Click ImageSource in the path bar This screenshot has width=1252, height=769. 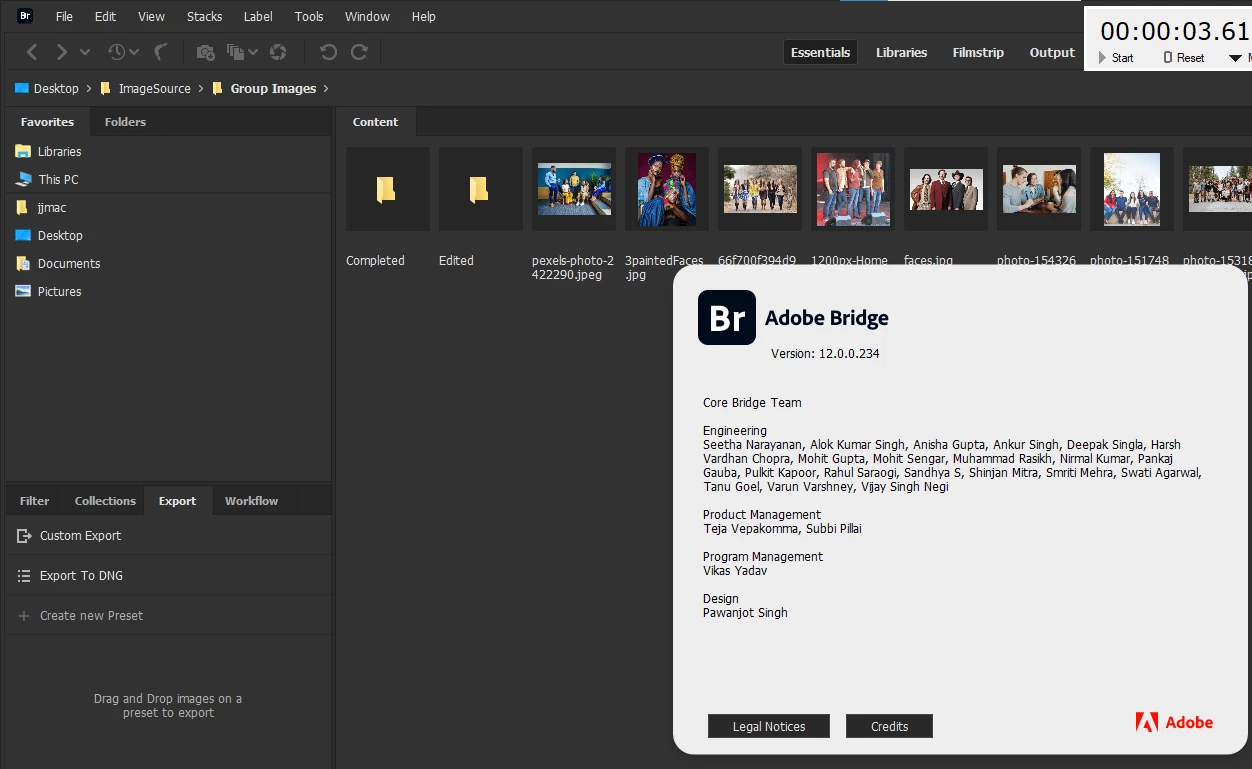(x=154, y=88)
